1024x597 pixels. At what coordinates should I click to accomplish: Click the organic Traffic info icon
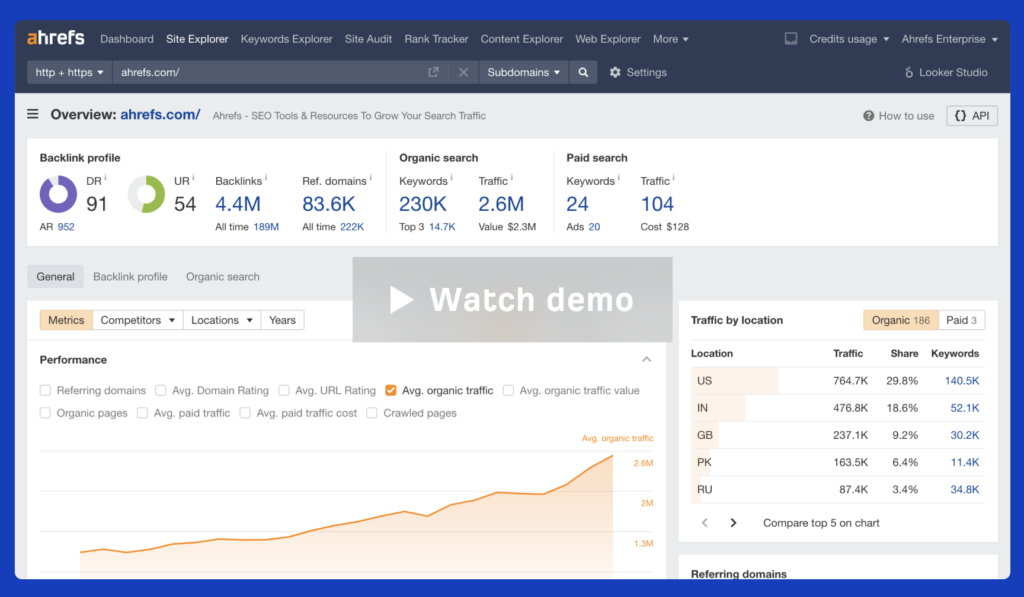click(511, 178)
